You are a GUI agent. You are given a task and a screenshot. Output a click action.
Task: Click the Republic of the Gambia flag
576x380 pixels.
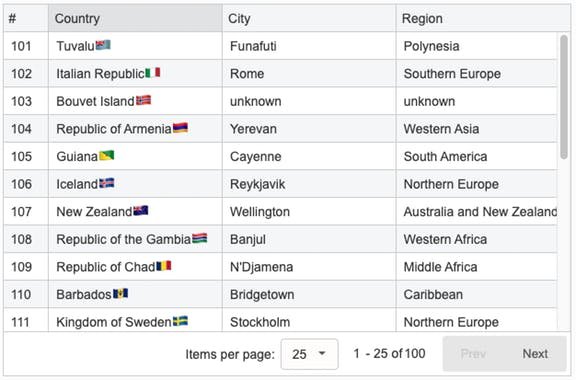tap(199, 239)
